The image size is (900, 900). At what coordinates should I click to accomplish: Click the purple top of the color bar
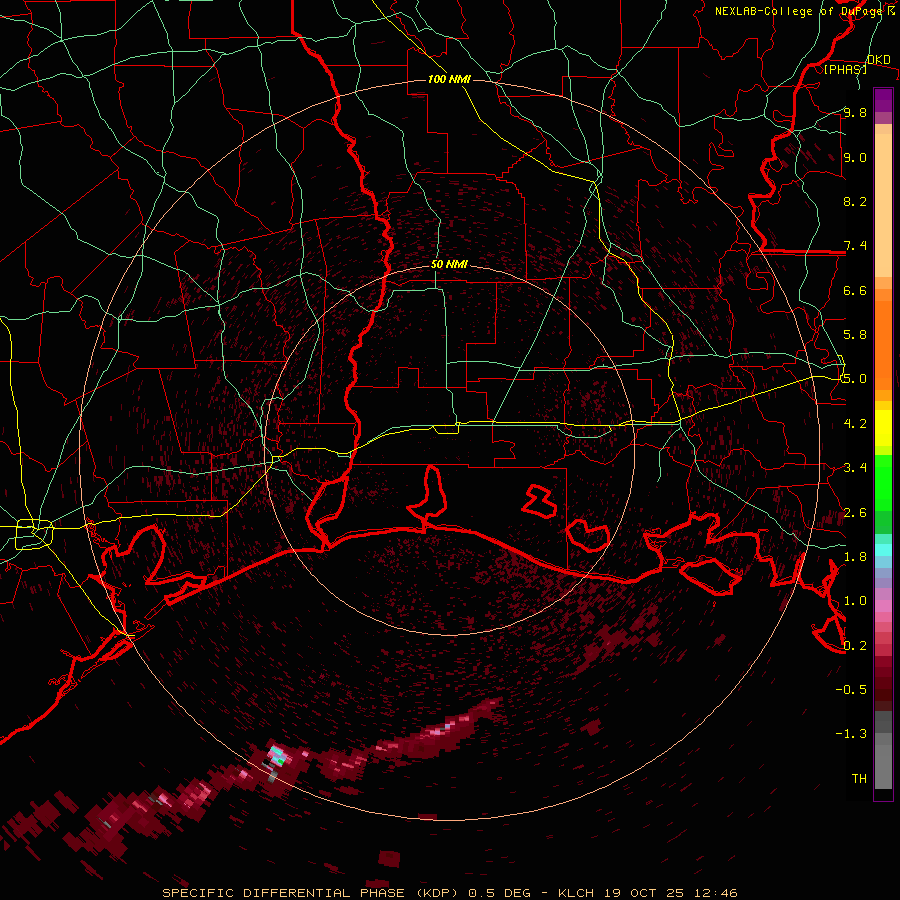click(883, 100)
